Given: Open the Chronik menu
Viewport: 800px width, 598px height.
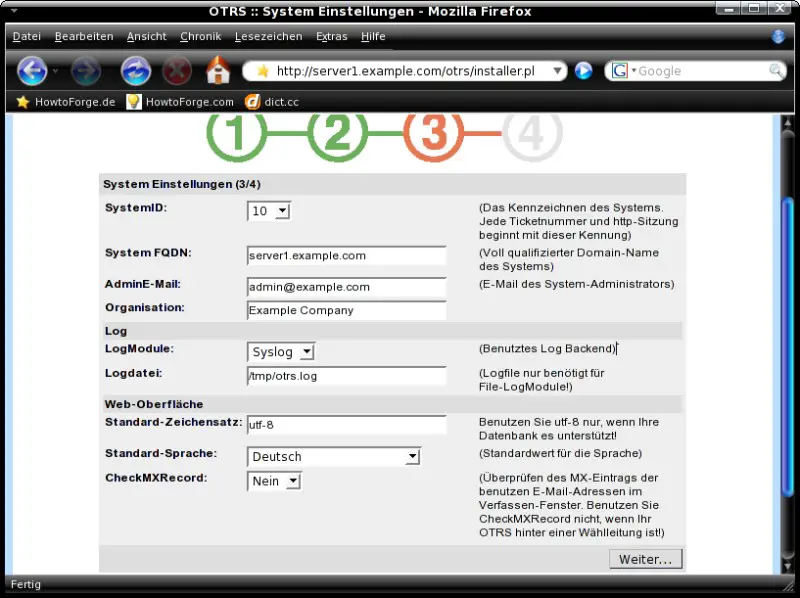Looking at the screenshot, I should [201, 36].
